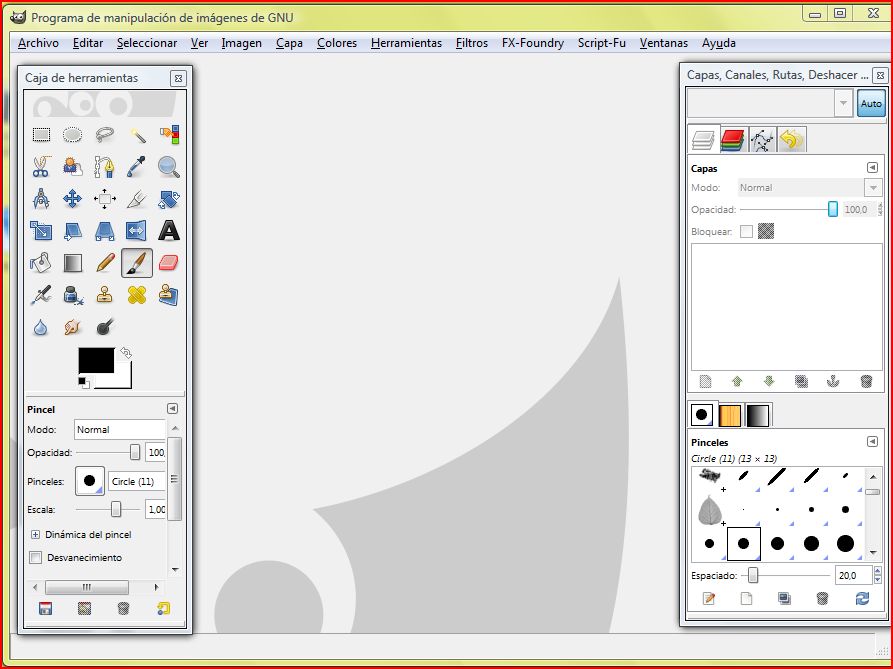Select the Text tool

(x=169, y=231)
